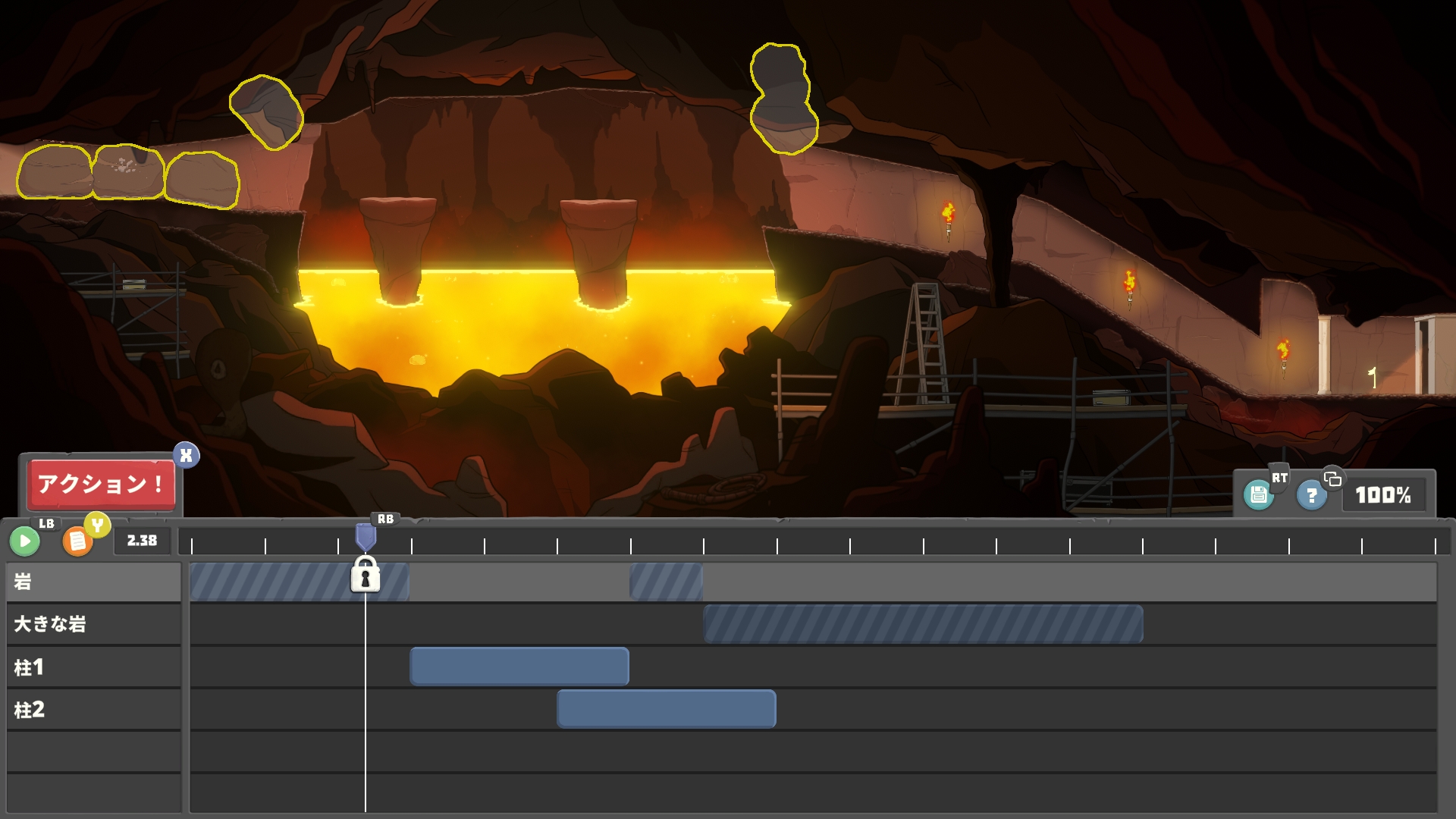The image size is (1456, 819).
Task: Click the white padlock on the timeline
Action: click(x=366, y=575)
